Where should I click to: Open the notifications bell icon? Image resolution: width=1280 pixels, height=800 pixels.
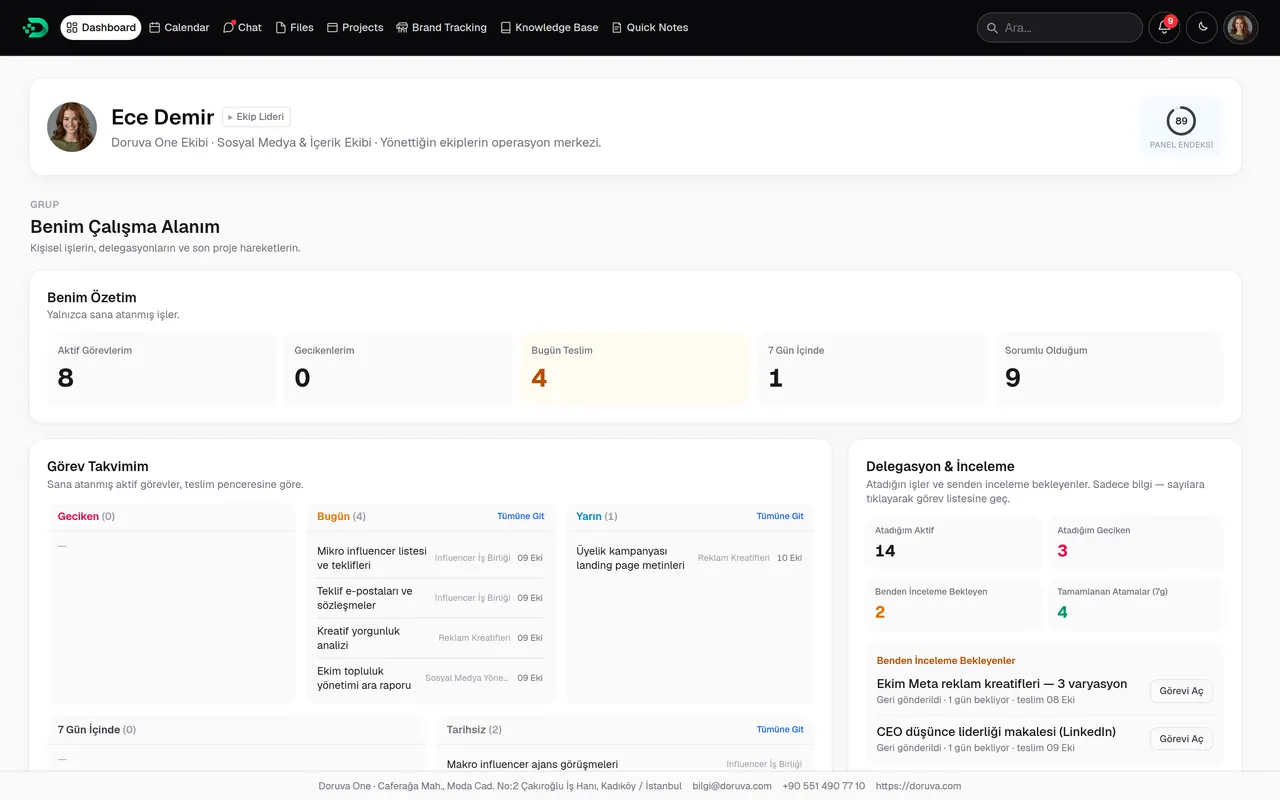pyautogui.click(x=1164, y=27)
